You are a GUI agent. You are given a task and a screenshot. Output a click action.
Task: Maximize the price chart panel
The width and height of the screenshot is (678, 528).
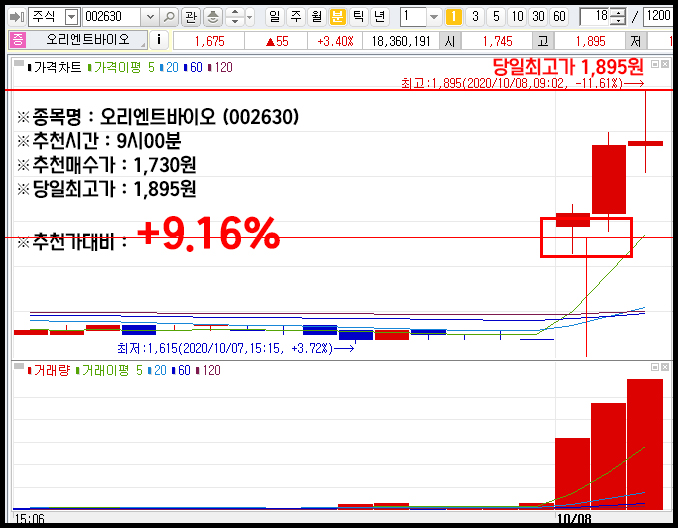coord(655,64)
